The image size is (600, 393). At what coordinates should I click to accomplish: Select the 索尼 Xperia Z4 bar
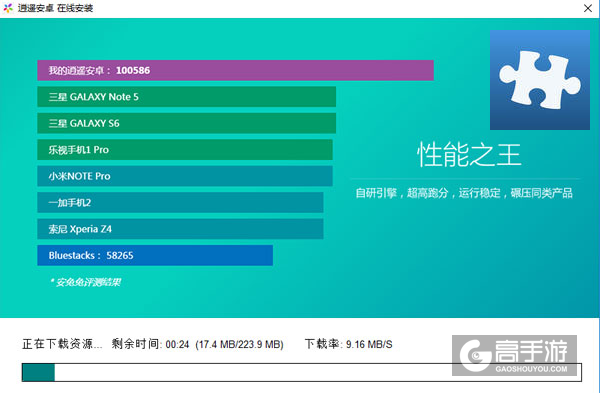(x=180, y=229)
